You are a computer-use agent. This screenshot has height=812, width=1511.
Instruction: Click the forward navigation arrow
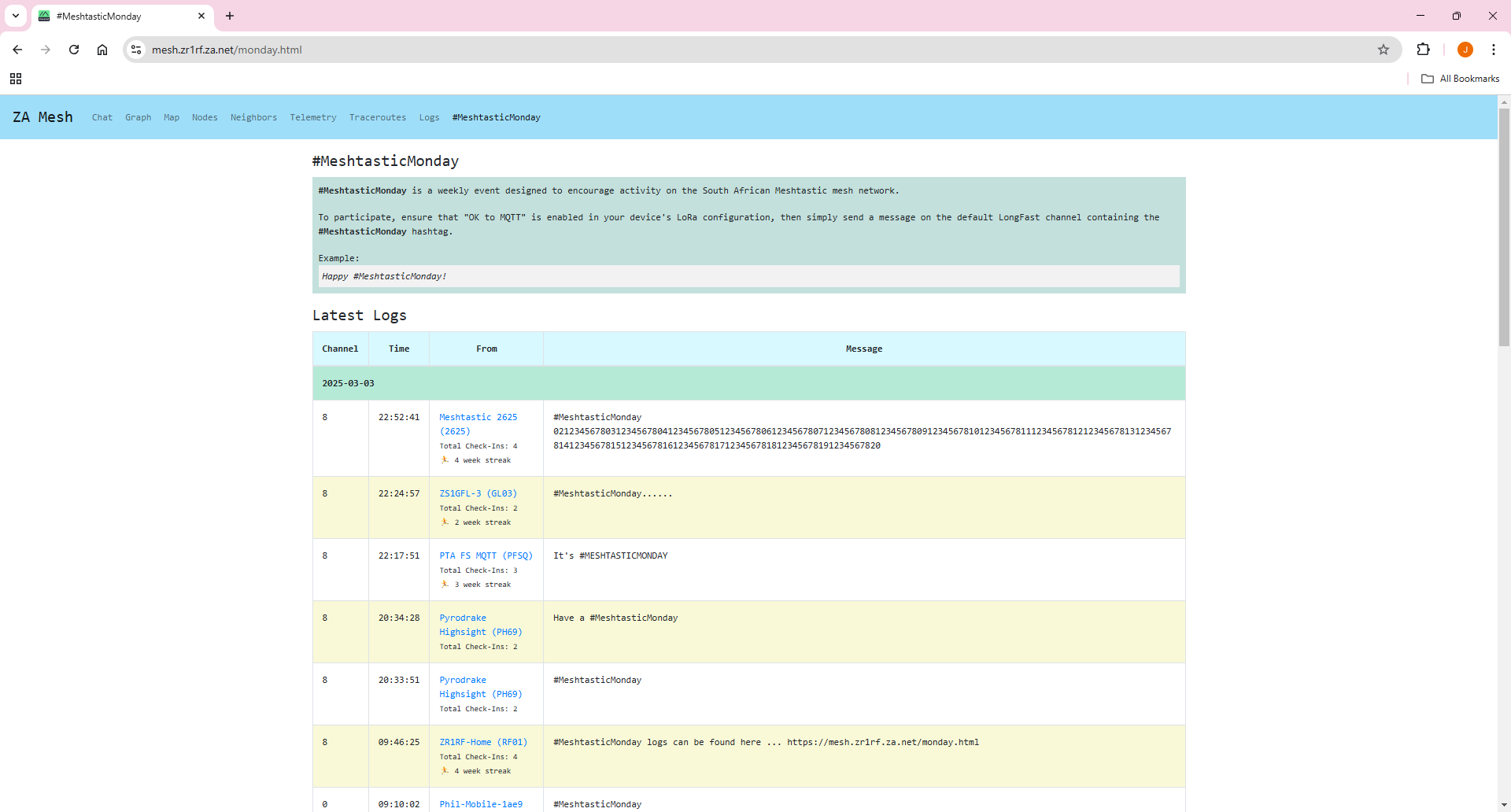click(46, 50)
